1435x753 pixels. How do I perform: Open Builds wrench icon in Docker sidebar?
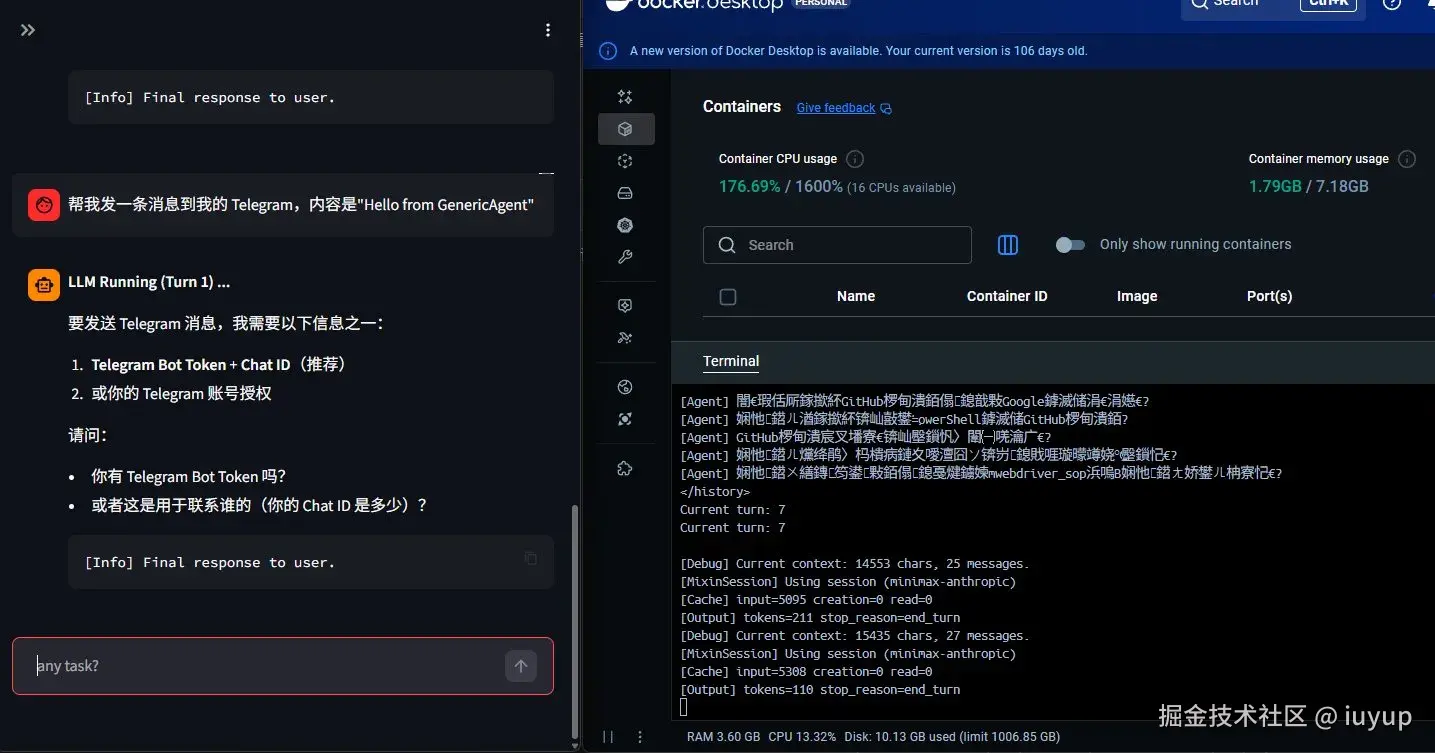click(x=625, y=257)
